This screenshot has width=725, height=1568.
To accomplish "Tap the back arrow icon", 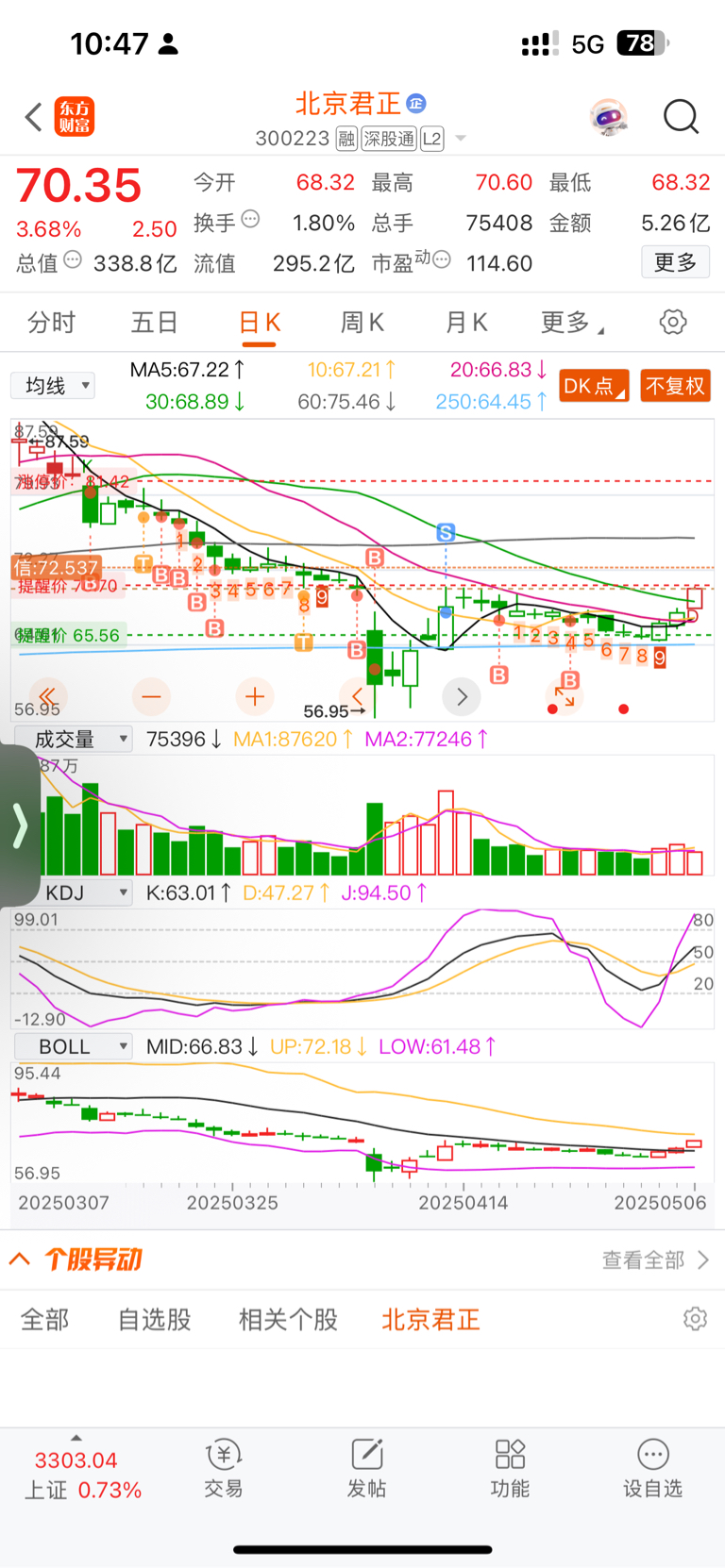I will pyautogui.click(x=34, y=117).
